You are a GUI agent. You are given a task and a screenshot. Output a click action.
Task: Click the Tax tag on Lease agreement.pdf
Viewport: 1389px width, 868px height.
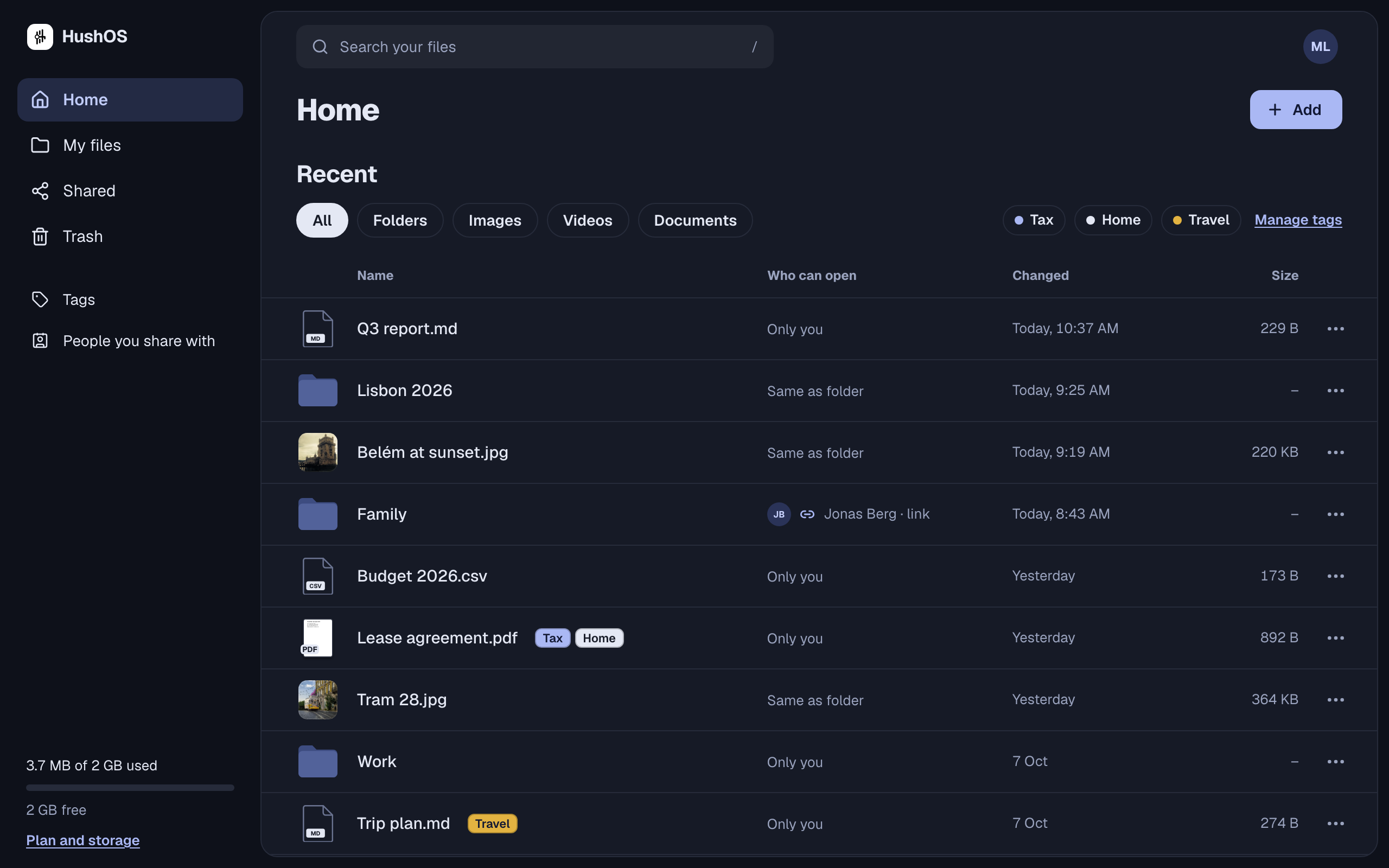pyautogui.click(x=553, y=639)
